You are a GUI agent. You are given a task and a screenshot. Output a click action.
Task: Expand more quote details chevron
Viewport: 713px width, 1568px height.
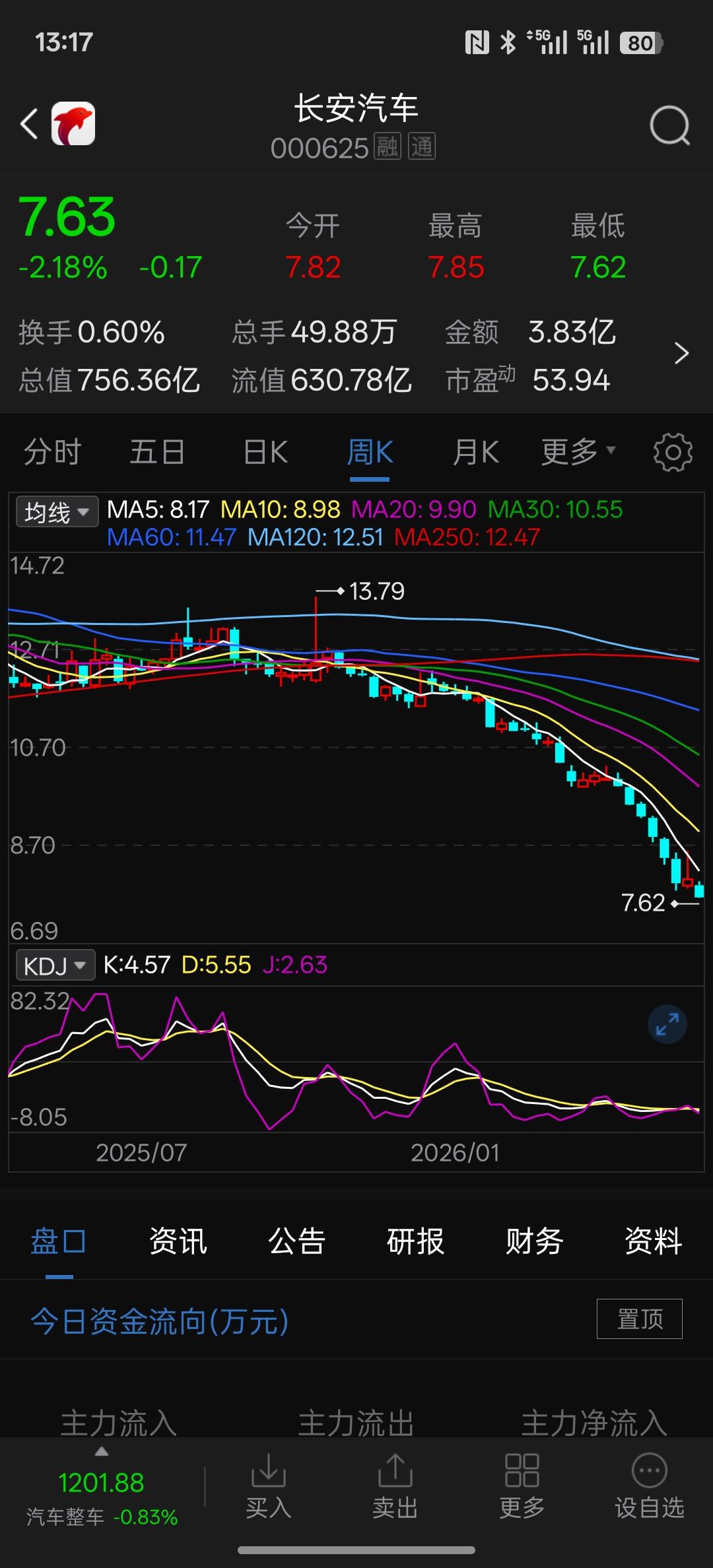(682, 354)
